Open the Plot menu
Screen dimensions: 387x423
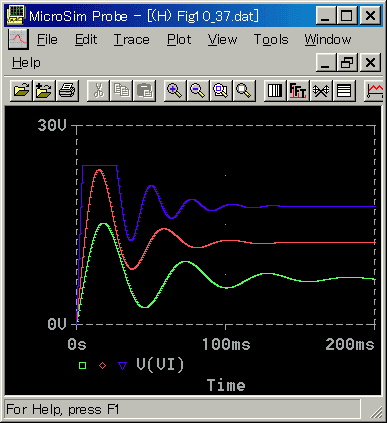[179, 40]
